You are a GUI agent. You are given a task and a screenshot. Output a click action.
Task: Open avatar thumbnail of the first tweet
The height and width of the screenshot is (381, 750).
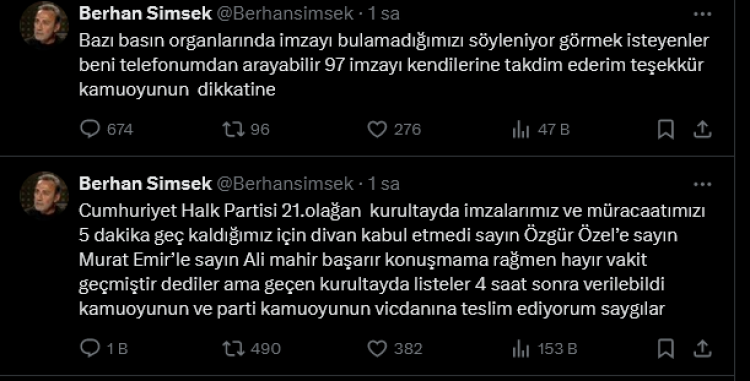click(x=44, y=25)
